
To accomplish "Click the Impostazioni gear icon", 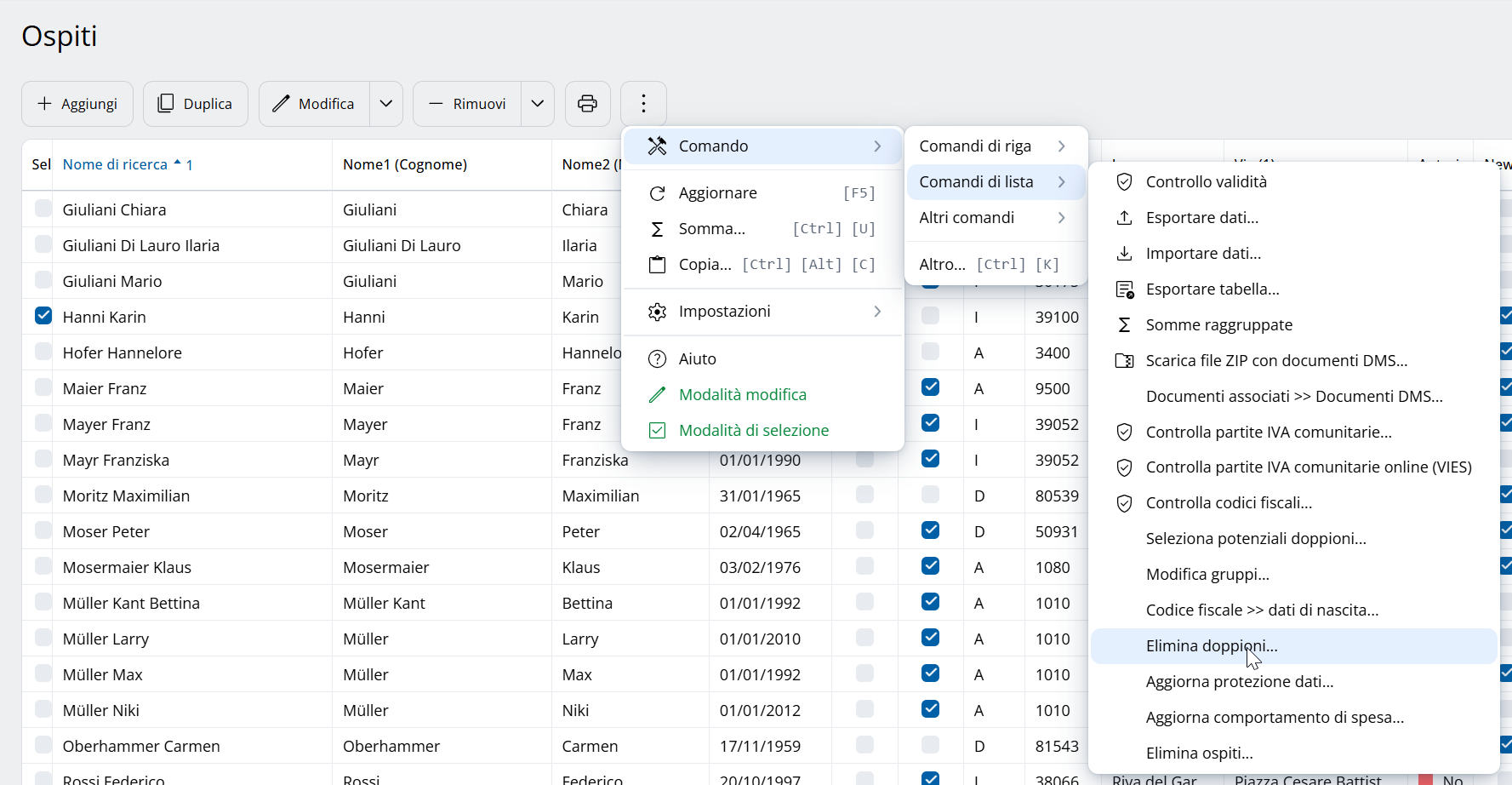I will pyautogui.click(x=657, y=312).
